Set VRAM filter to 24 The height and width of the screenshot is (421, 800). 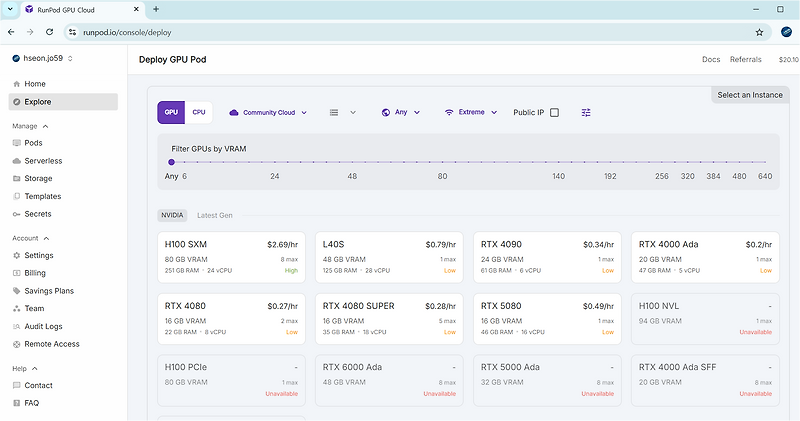274,176
